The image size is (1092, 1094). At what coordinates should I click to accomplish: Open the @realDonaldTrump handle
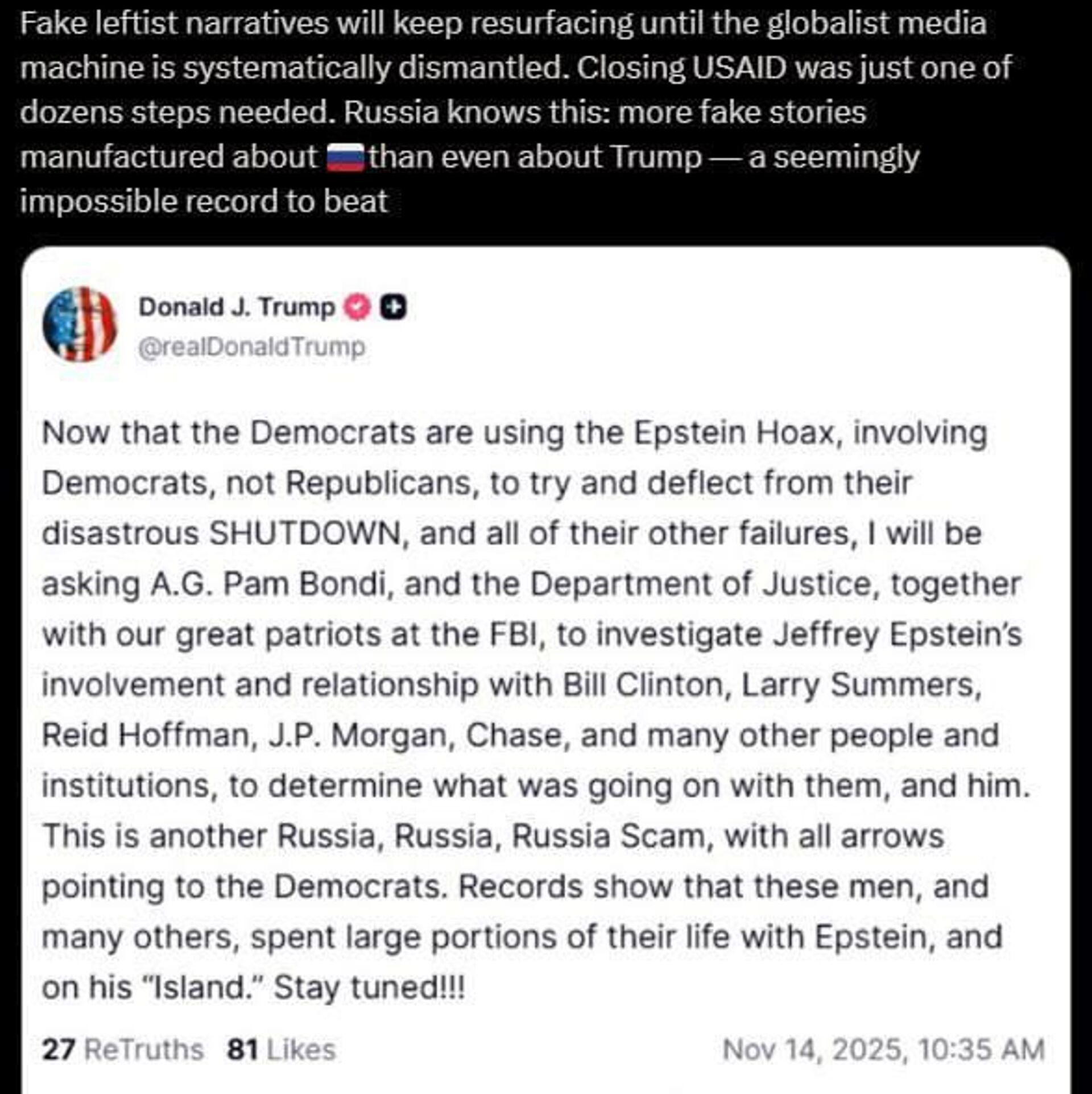coord(251,347)
